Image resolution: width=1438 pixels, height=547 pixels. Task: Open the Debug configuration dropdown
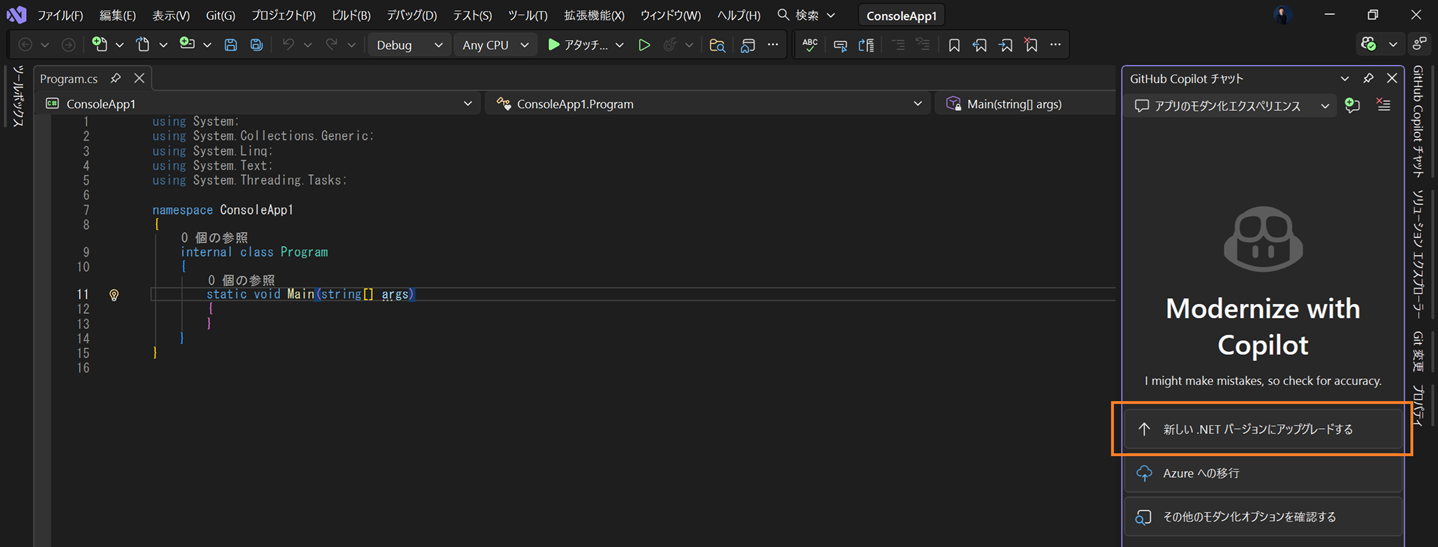[x=409, y=45]
